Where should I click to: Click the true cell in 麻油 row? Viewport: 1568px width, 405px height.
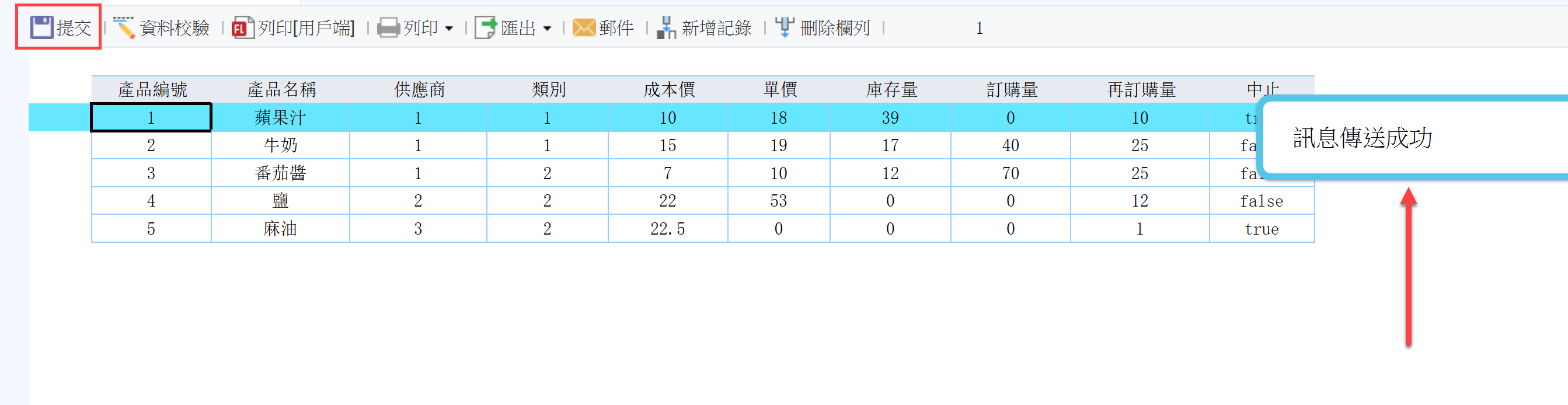click(1262, 229)
